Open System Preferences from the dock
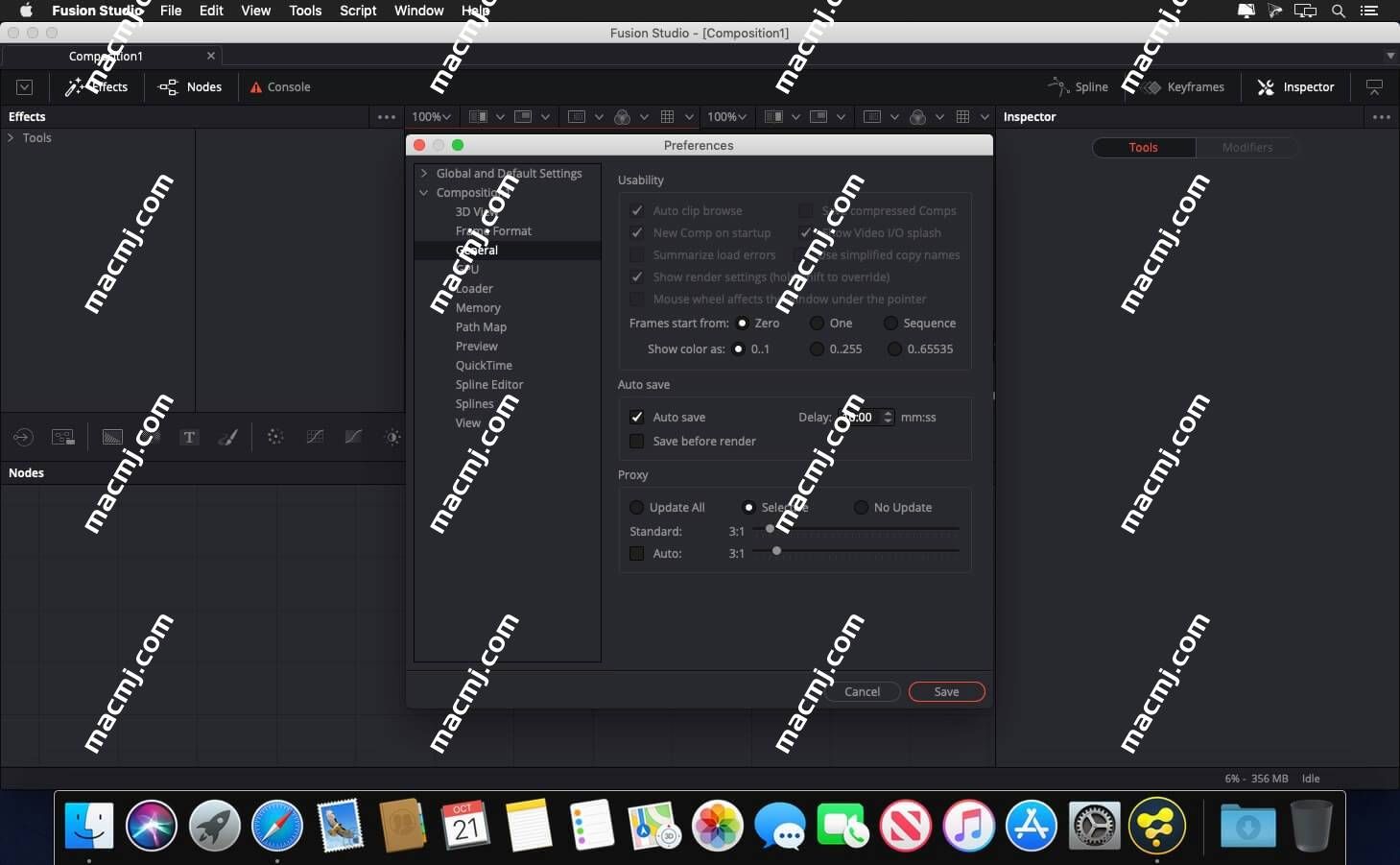The image size is (1400, 865). [x=1095, y=826]
